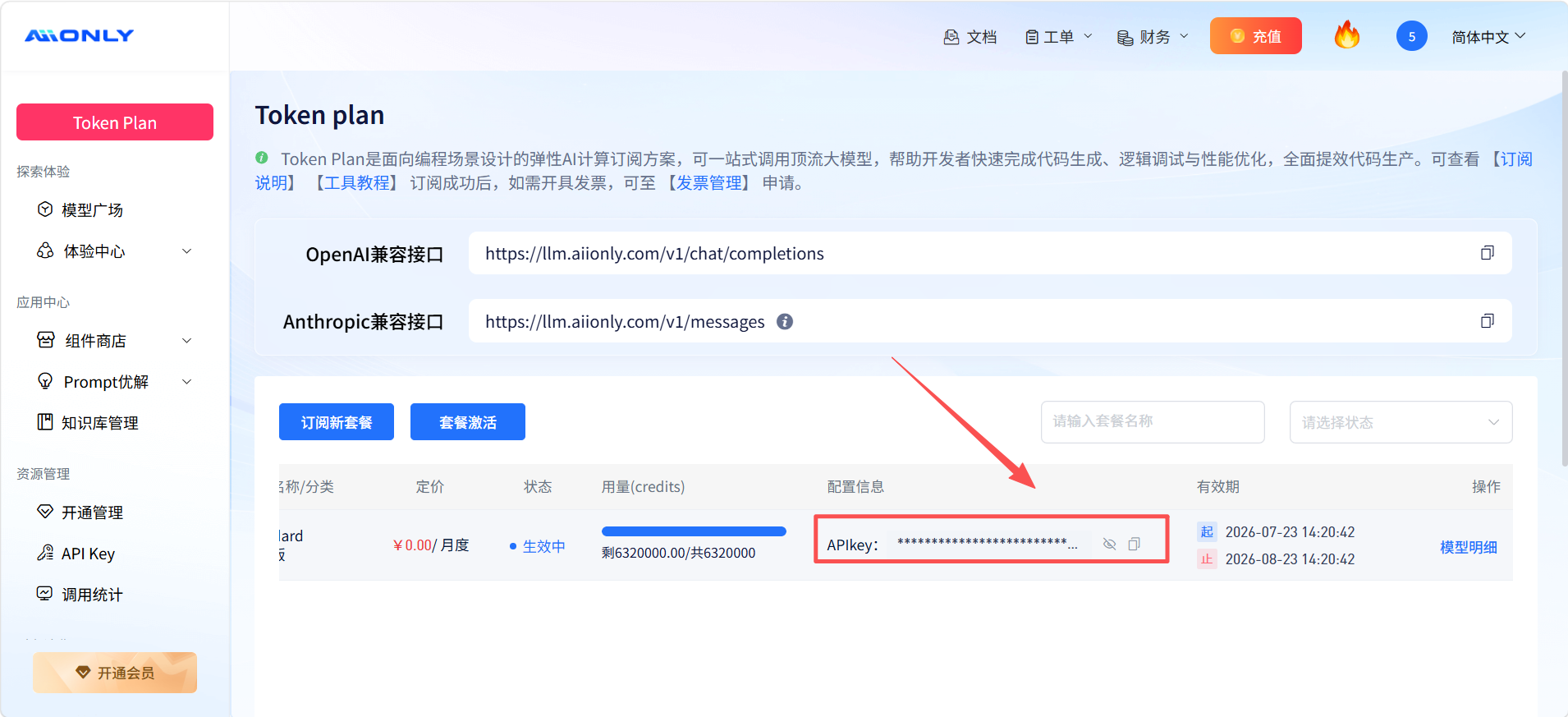
Task: Click the green info icon before description
Action: coord(262,158)
